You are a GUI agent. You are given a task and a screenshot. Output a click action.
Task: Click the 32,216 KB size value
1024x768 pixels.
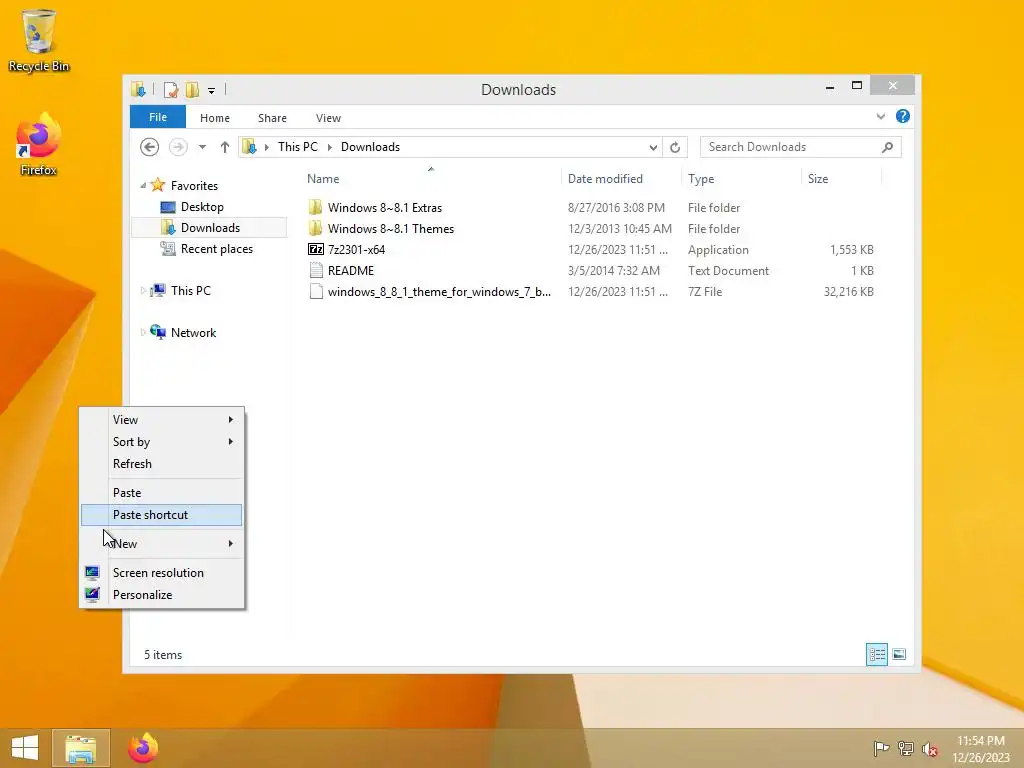tap(848, 292)
